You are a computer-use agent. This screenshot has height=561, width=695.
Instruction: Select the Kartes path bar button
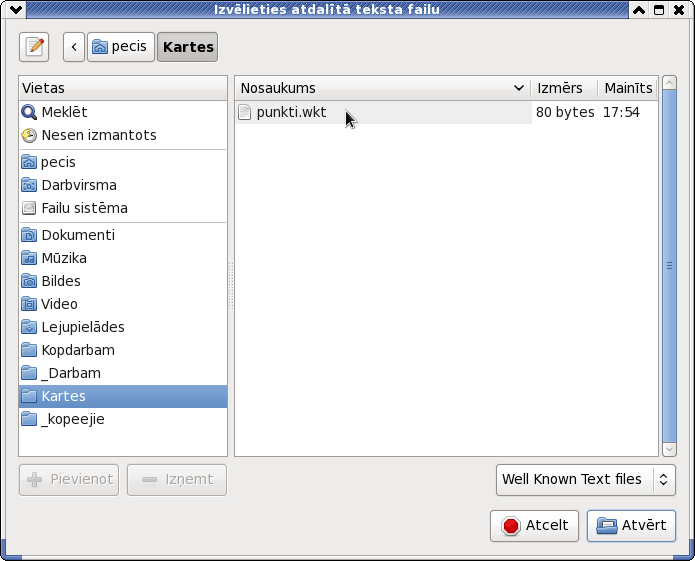pos(187,47)
